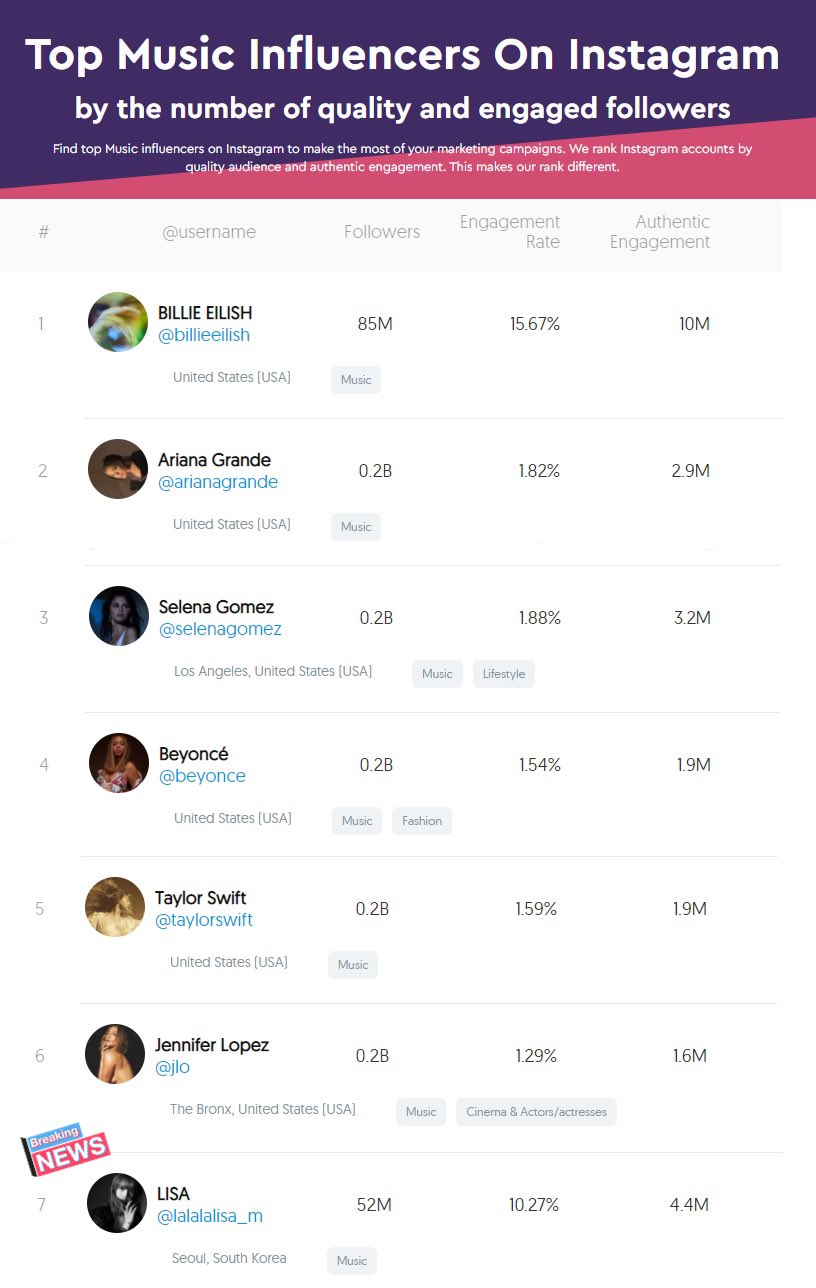Viewport: 816px width, 1288px height.
Task: Click the Fashion tag under Beyoncé
Action: (422, 821)
